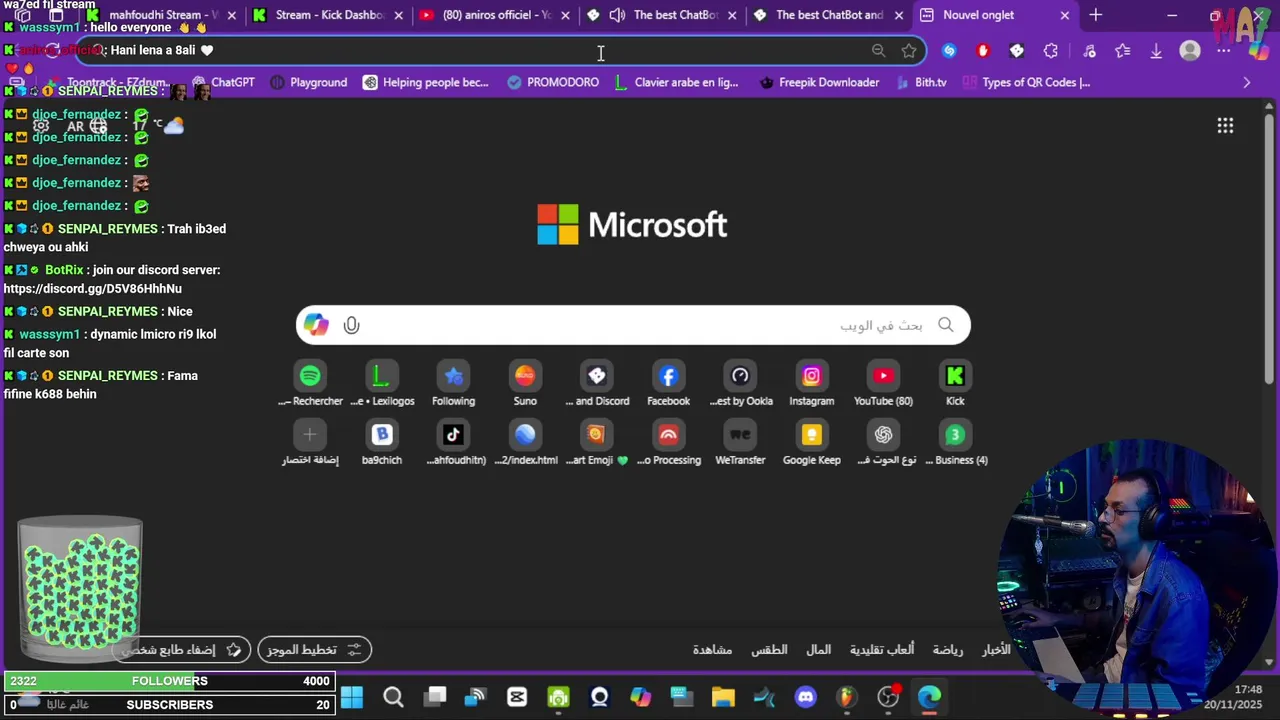Viewport: 1280px width, 720px height.
Task: Open File Explorer from the taskbar
Action: [x=723, y=697]
